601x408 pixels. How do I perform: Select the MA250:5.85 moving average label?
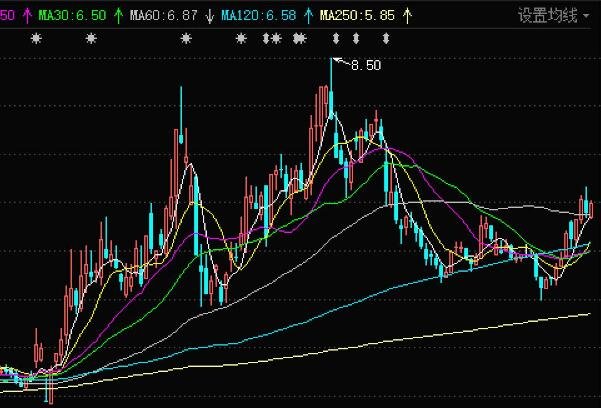(357, 15)
